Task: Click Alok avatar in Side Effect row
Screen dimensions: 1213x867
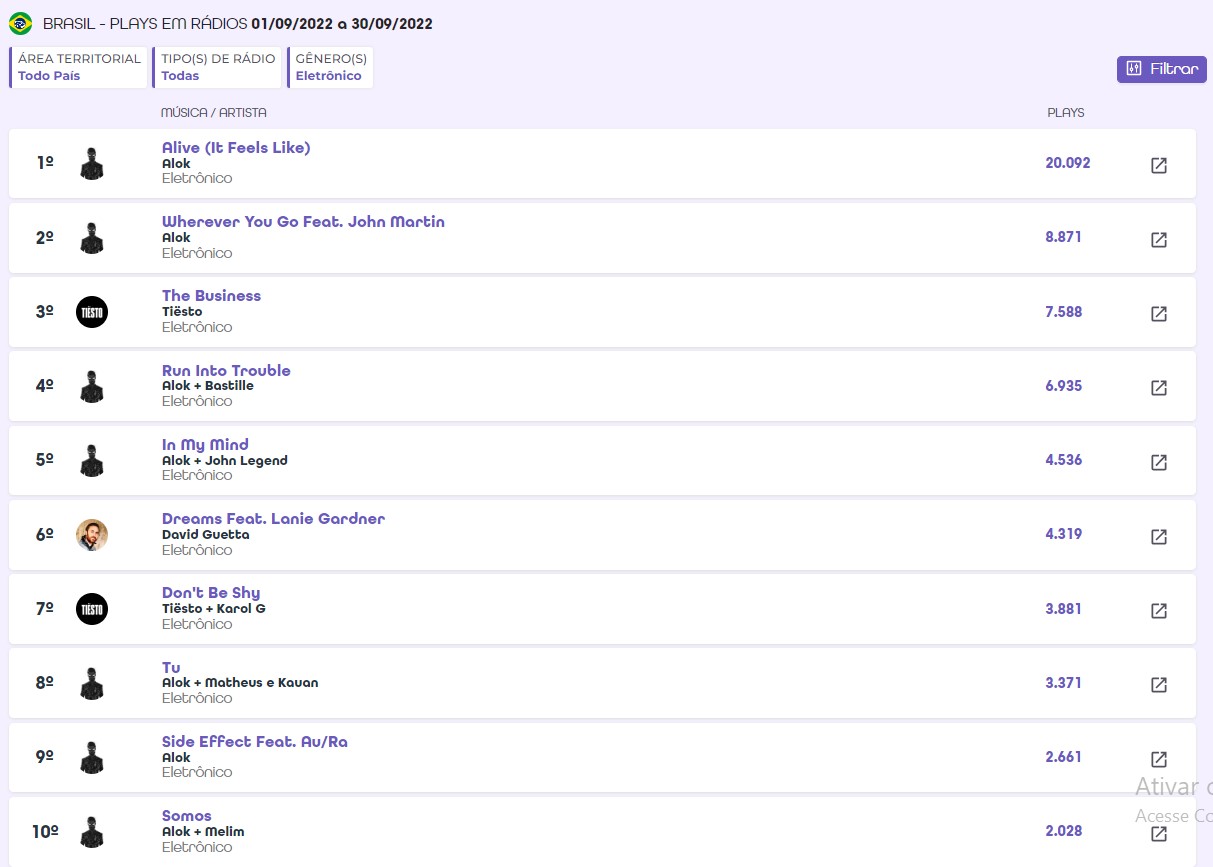Action: pyautogui.click(x=92, y=758)
